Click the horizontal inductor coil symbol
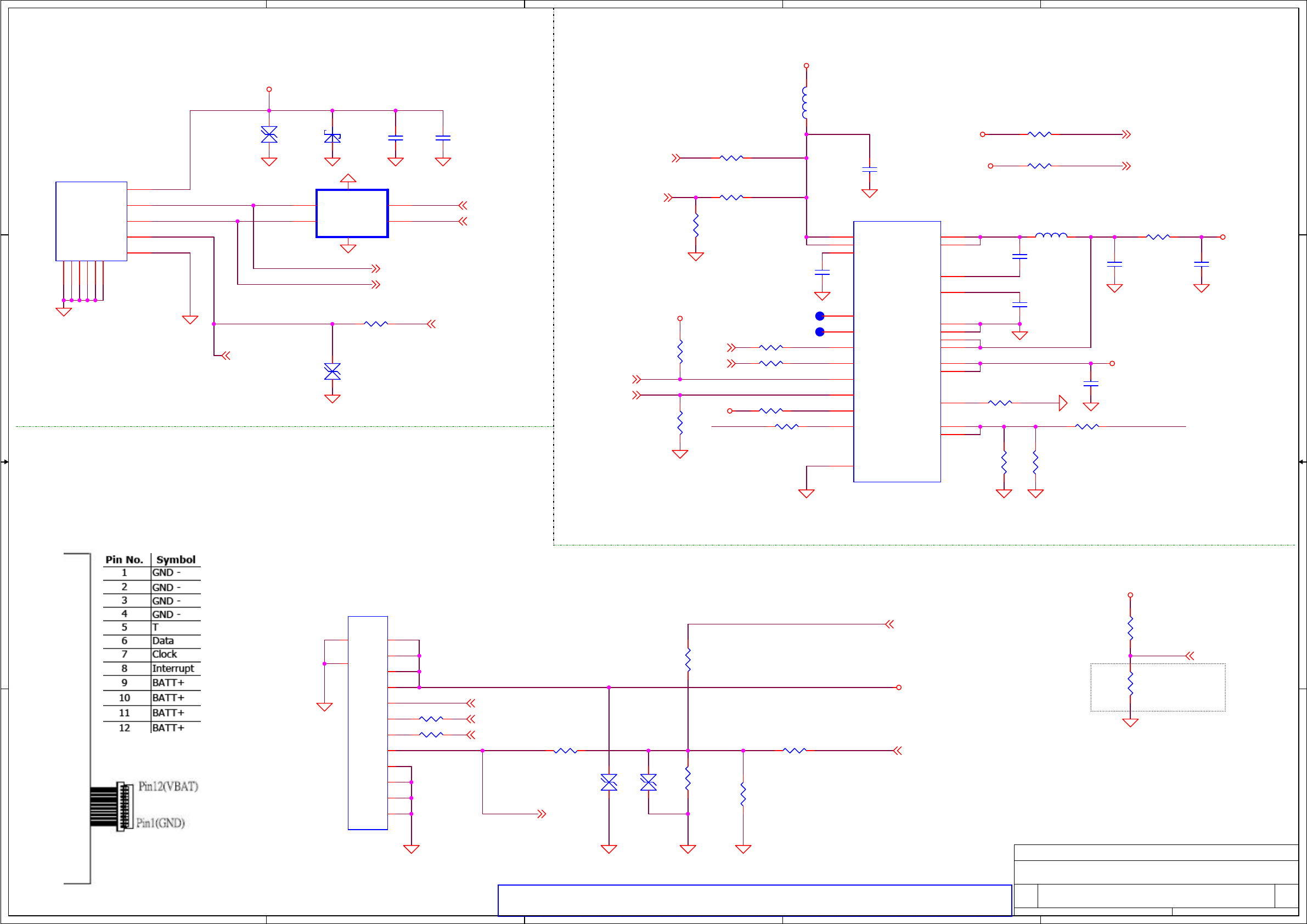The width and height of the screenshot is (1307, 924). click(1051, 234)
